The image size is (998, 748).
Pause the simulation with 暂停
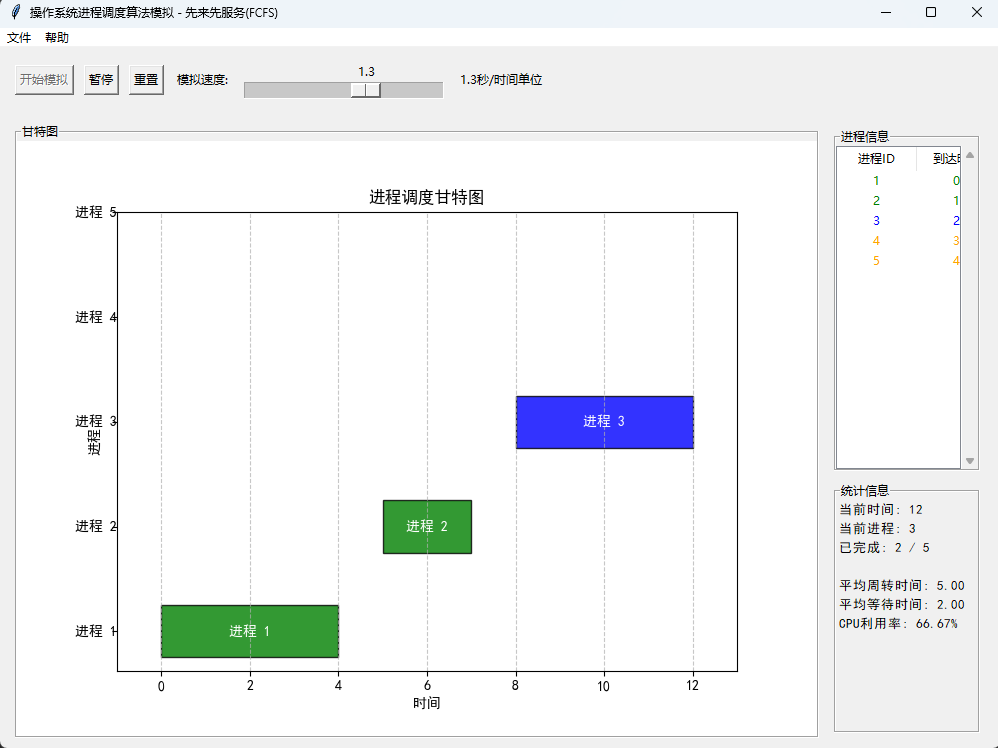click(x=101, y=80)
